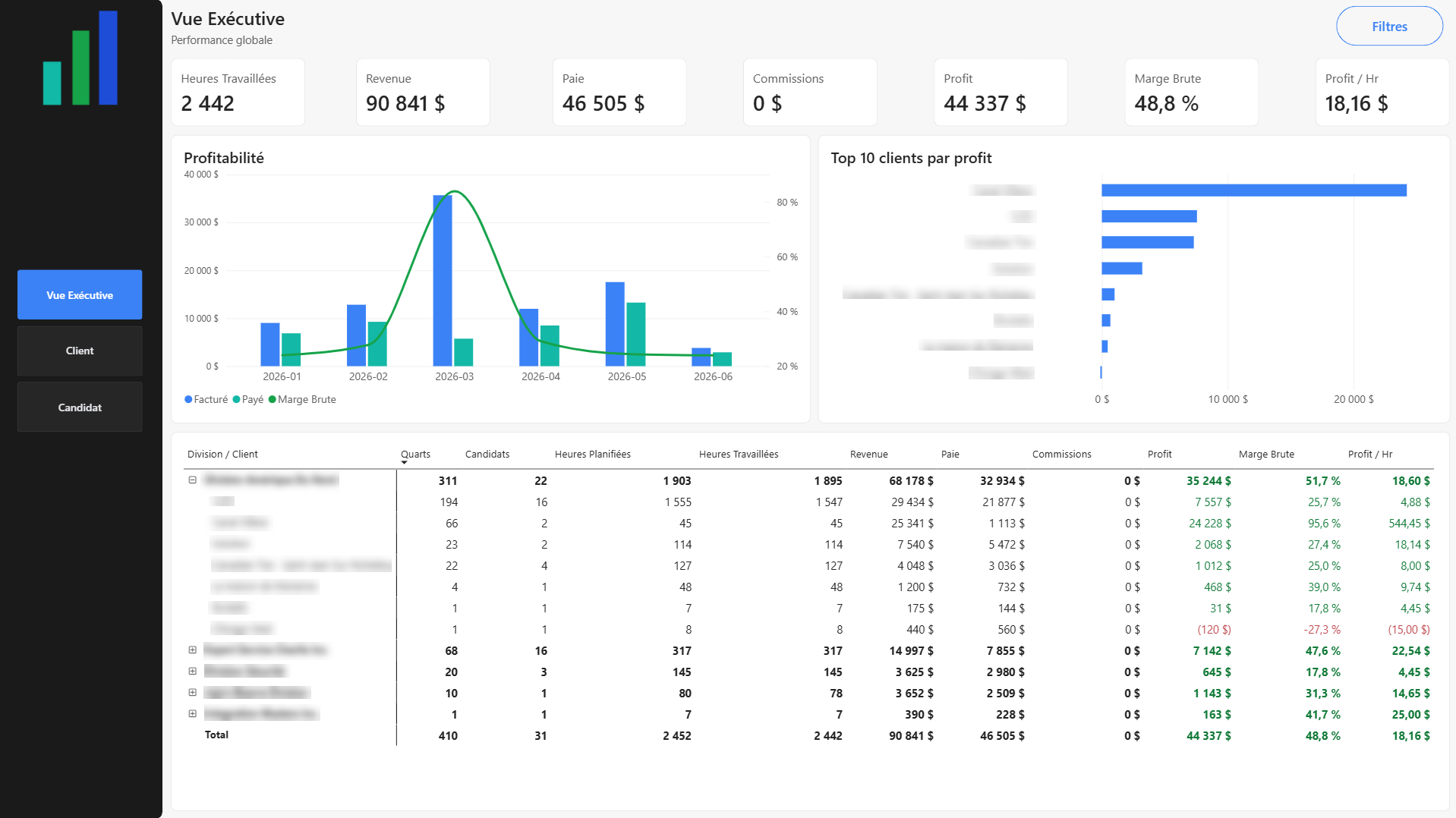
Task: Expand the division row with 390 $ revenue
Action: (x=193, y=714)
